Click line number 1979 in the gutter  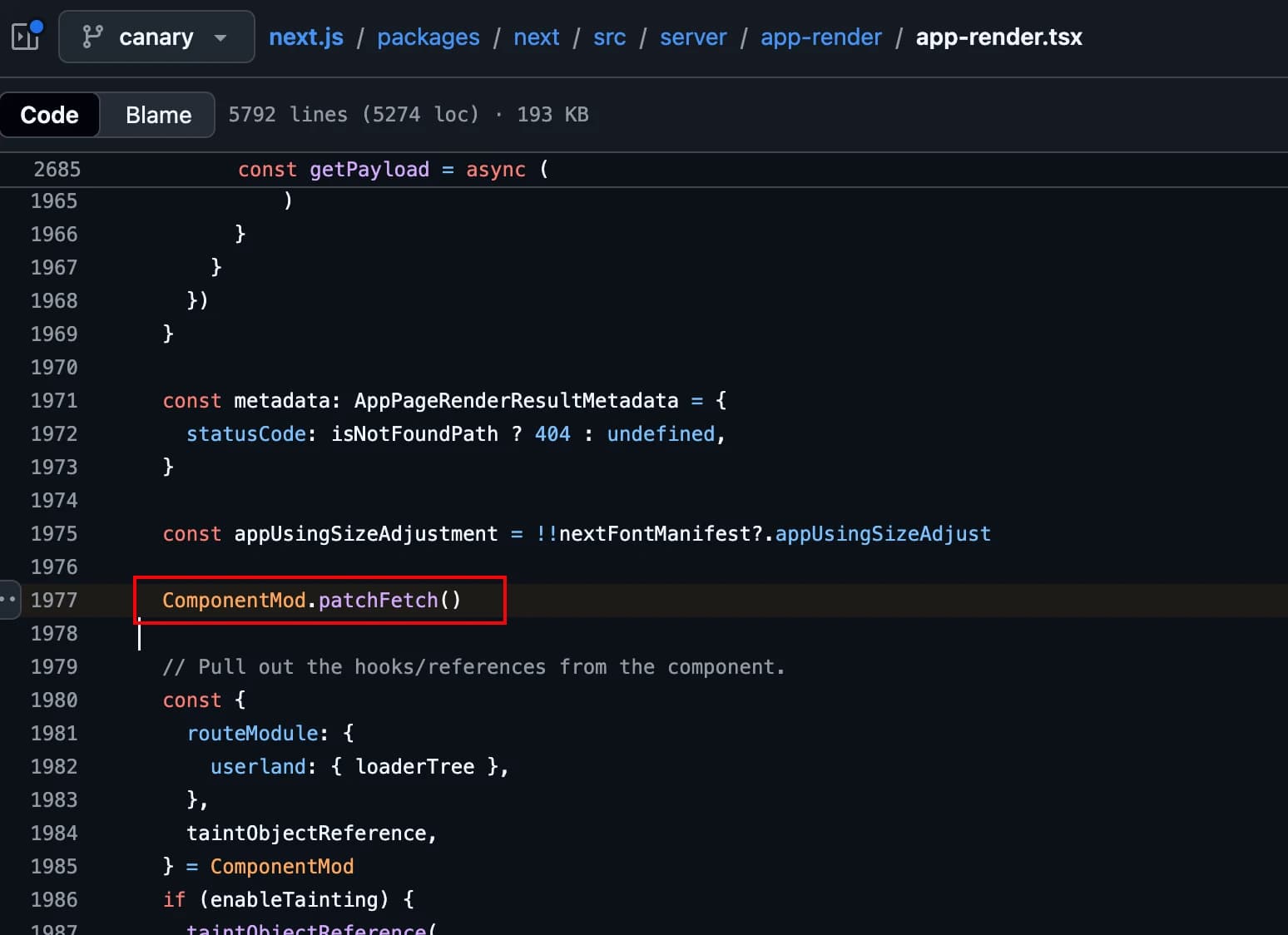54,666
